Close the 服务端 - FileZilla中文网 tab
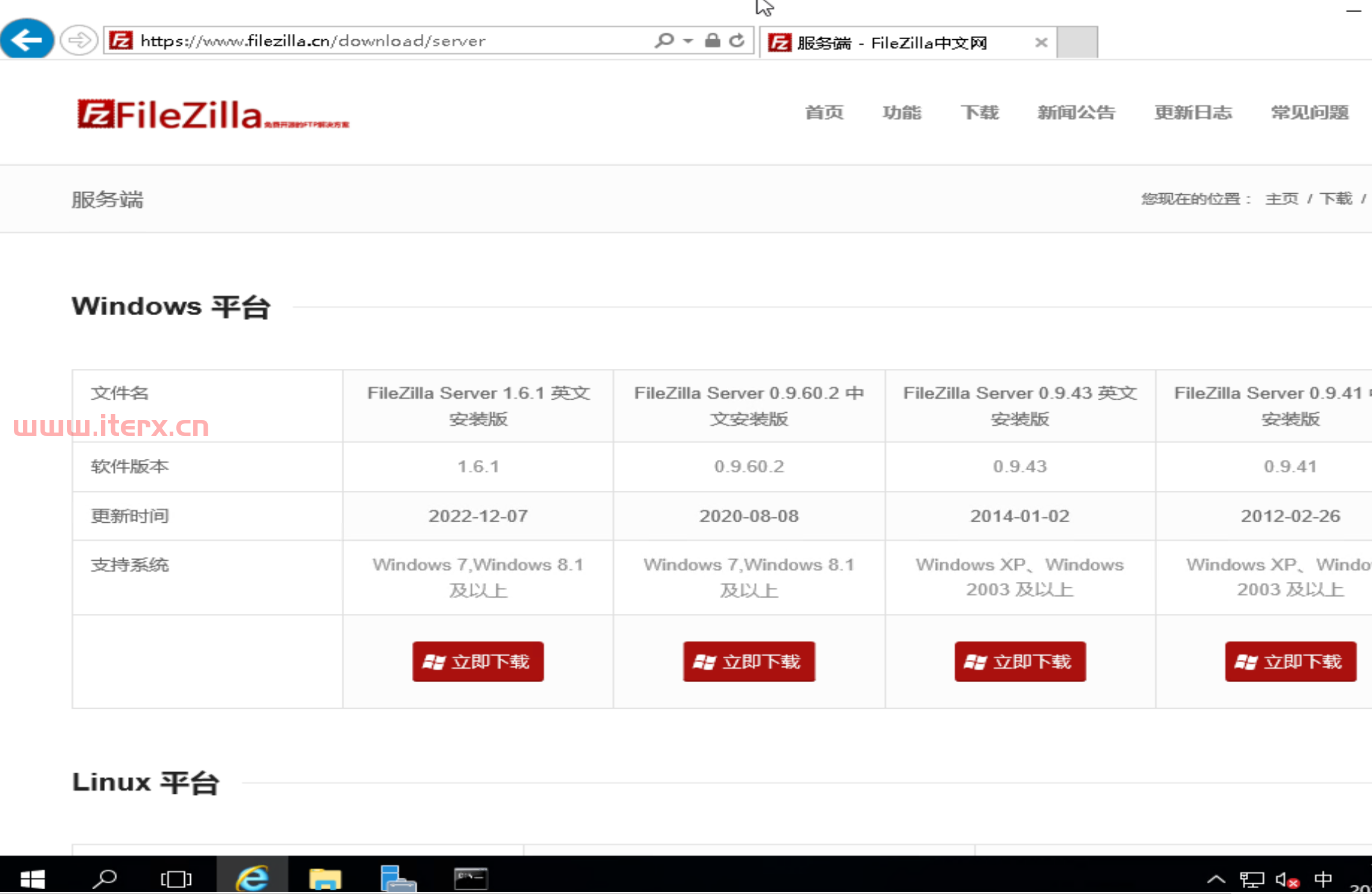This screenshot has height=894, width=1372. tap(1041, 43)
